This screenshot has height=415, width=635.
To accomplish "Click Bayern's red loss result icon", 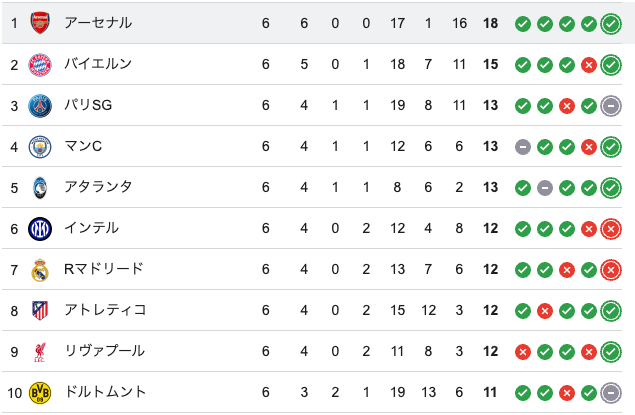I will [x=589, y=64].
